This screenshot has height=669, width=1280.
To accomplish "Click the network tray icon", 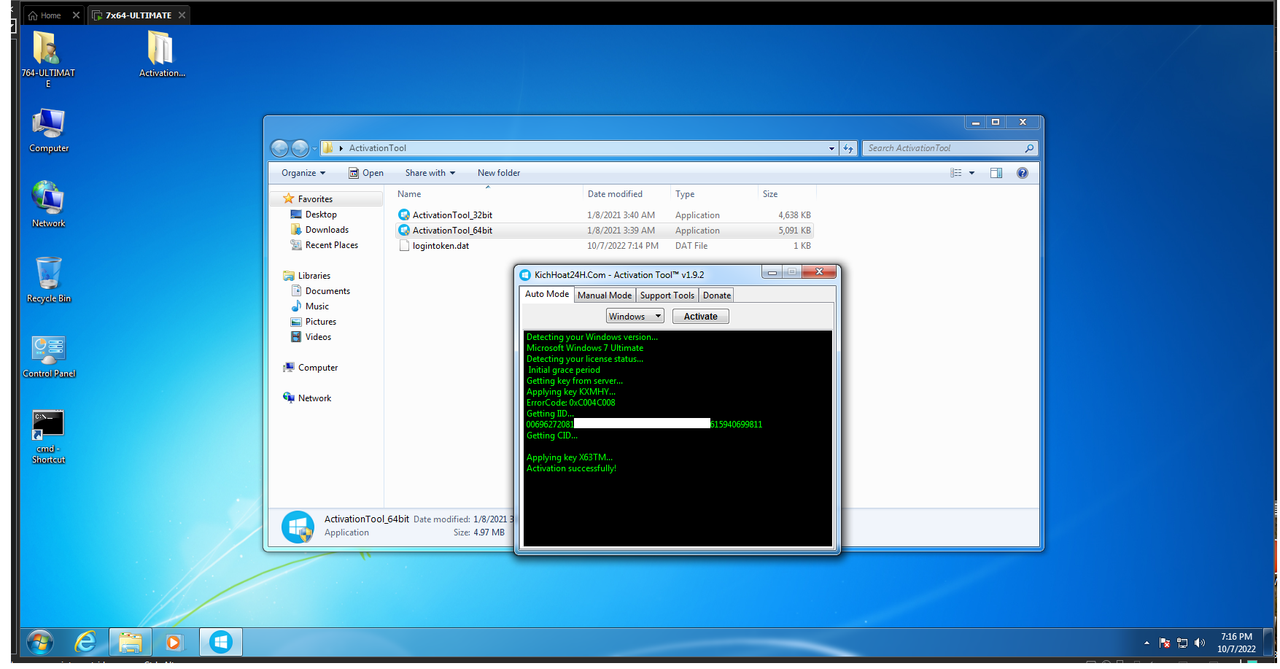I will [1182, 643].
